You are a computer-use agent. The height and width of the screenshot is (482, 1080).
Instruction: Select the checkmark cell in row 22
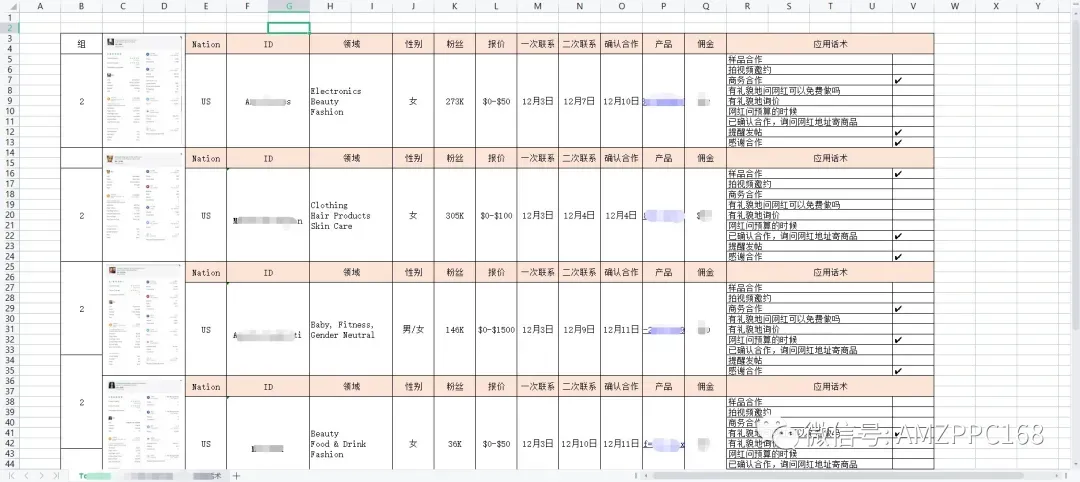pos(913,236)
